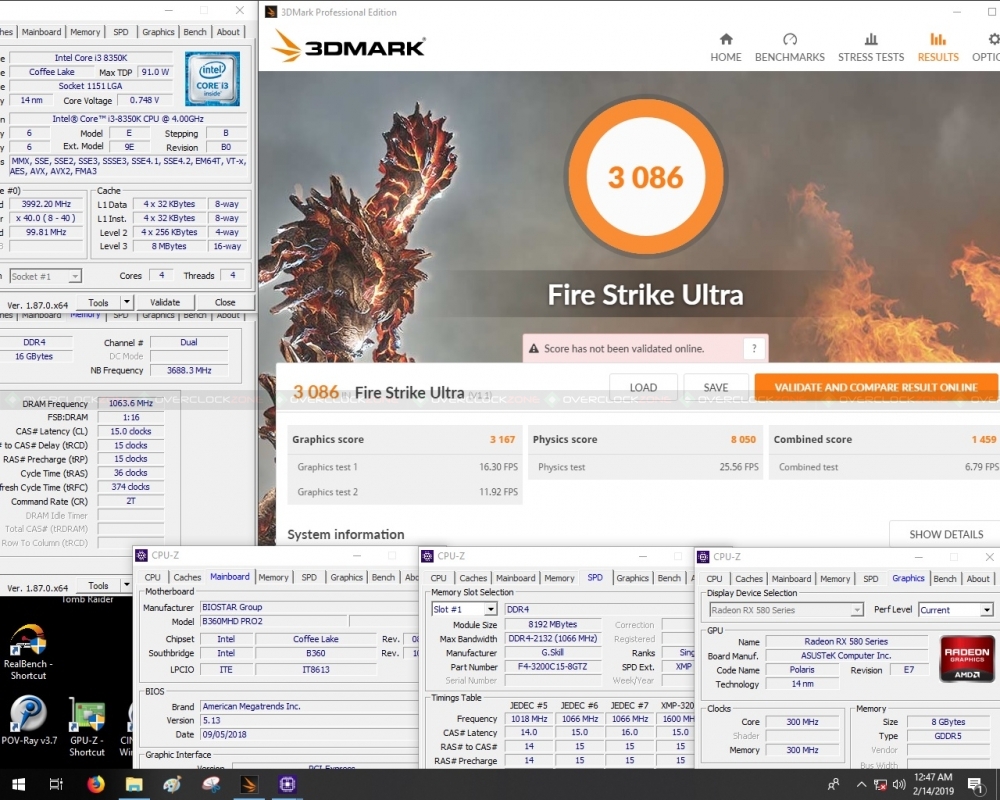
Task: Open the POV-Ray v3.7 desktop shortcut
Action: coord(28,720)
